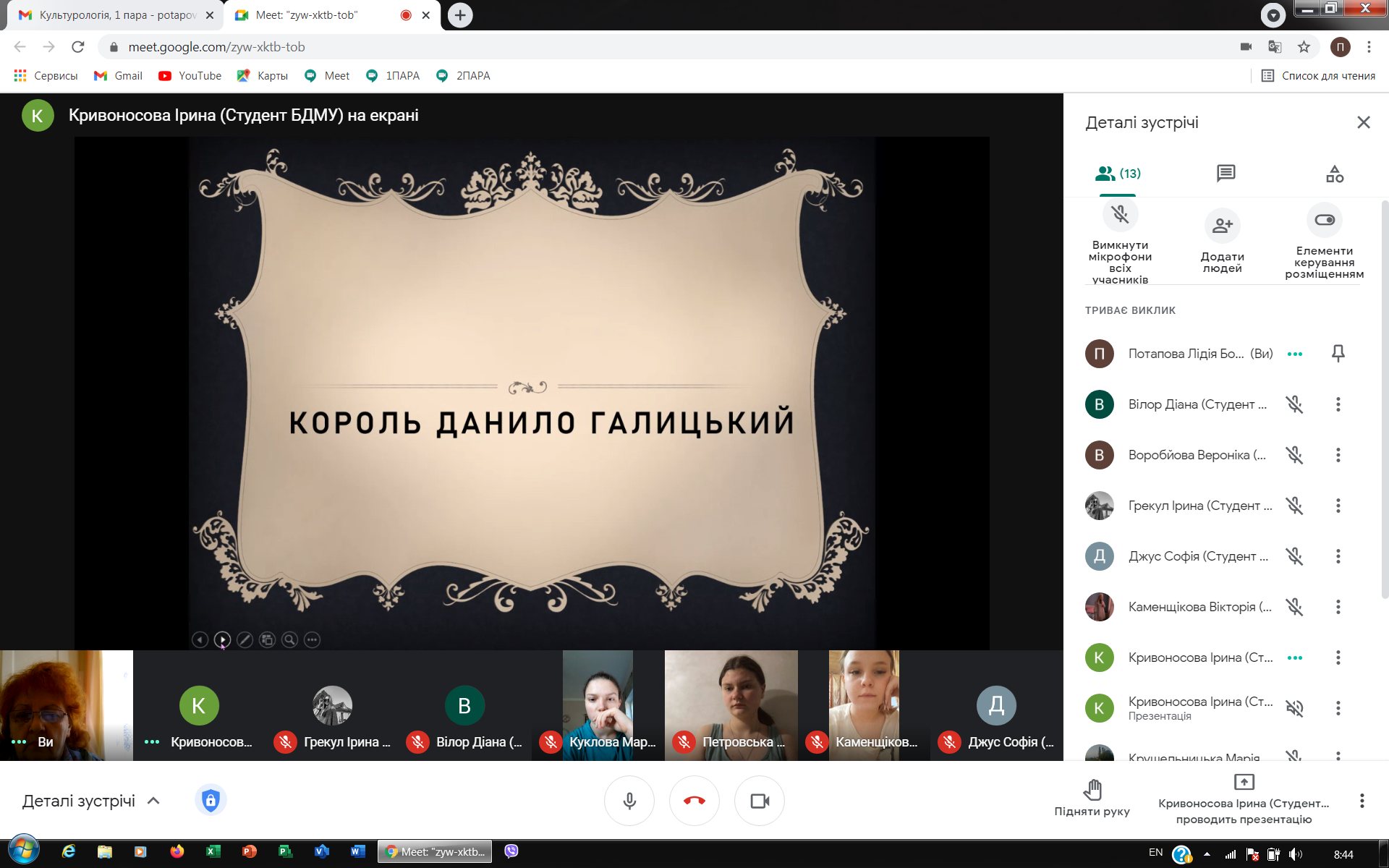
Task: Open Viber from the Windows taskbar
Action: [511, 851]
